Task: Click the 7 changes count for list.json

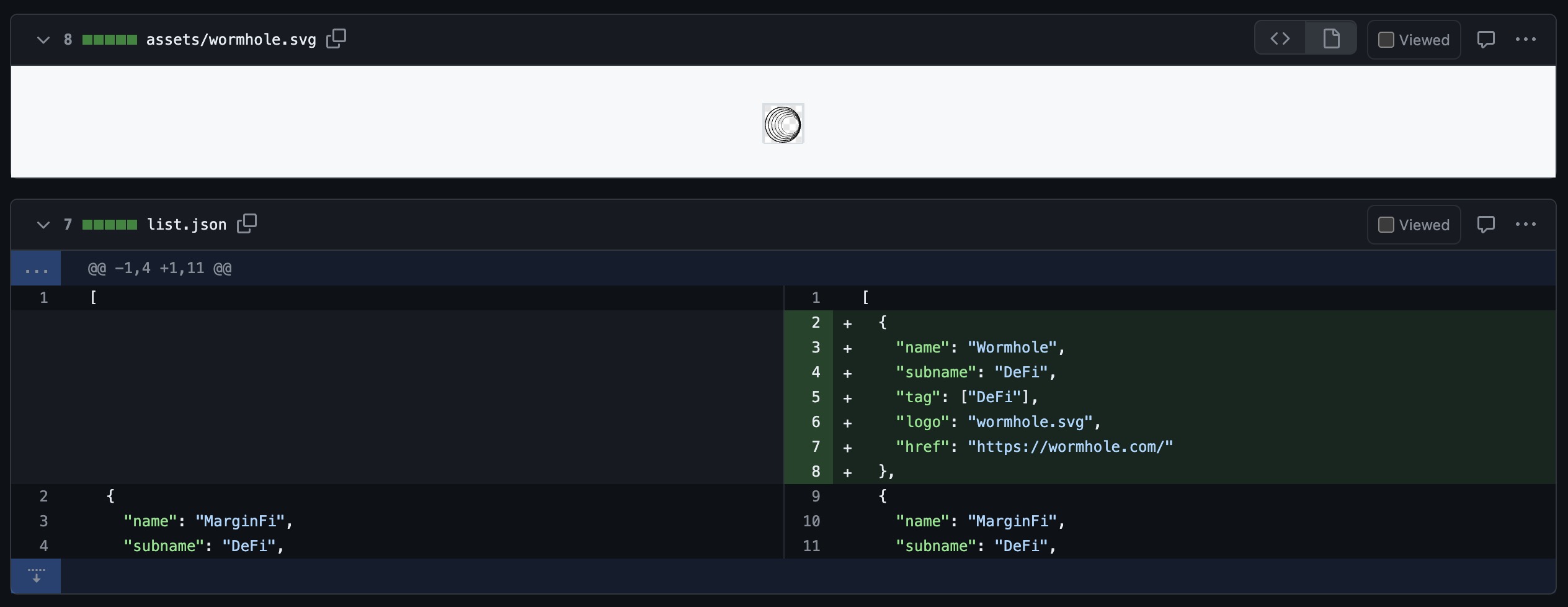Action: tap(68, 225)
